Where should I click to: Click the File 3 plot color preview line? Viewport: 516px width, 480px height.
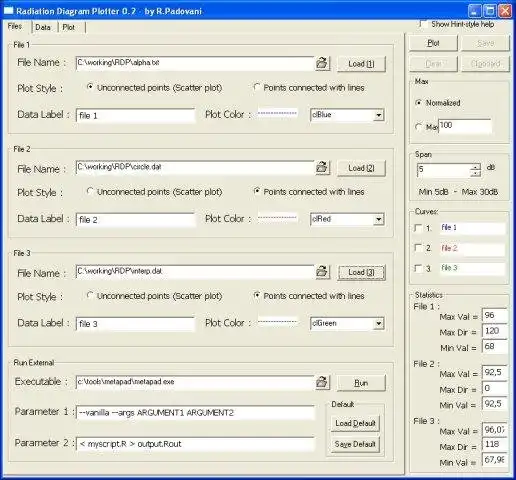click(277, 322)
